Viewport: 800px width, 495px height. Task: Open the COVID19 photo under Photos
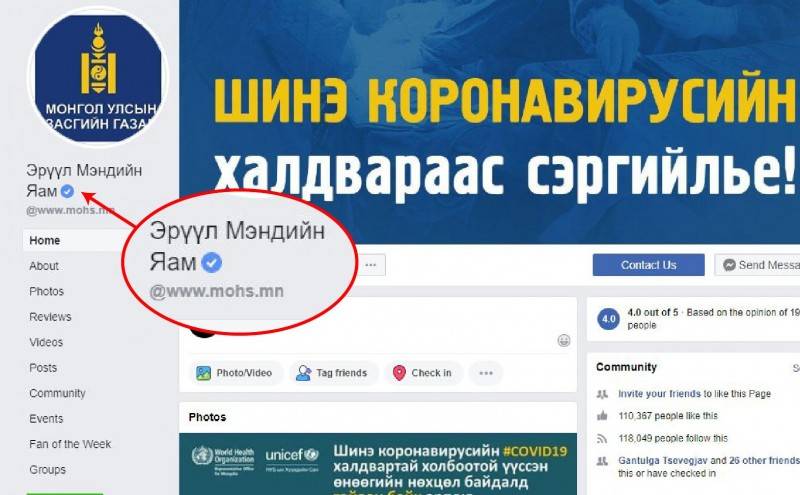pos(378,464)
